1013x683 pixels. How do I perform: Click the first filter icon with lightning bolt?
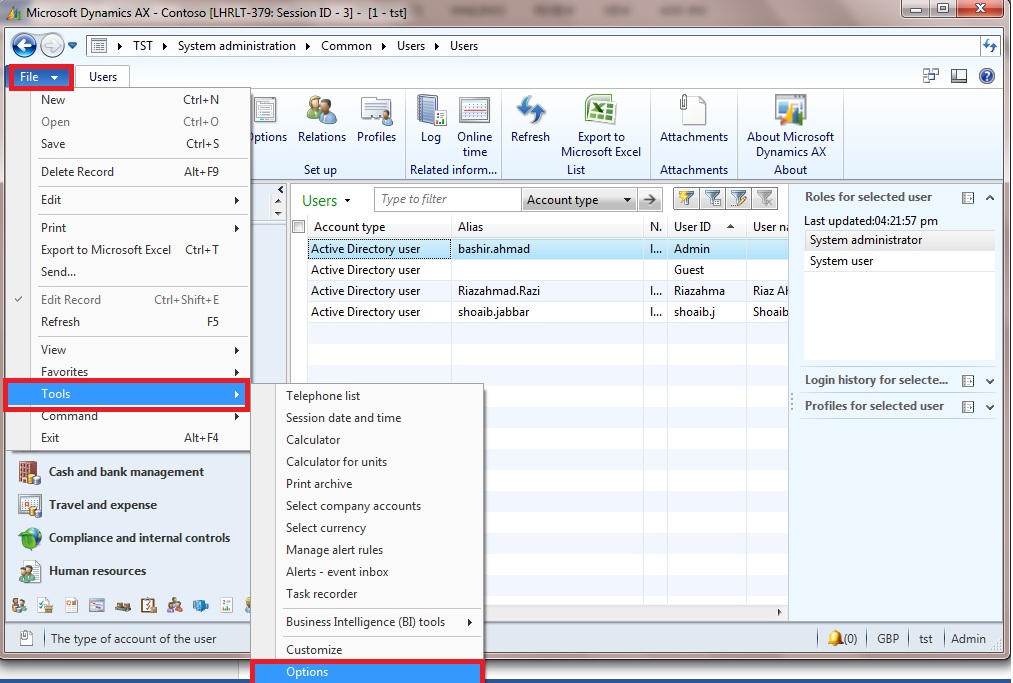[686, 199]
